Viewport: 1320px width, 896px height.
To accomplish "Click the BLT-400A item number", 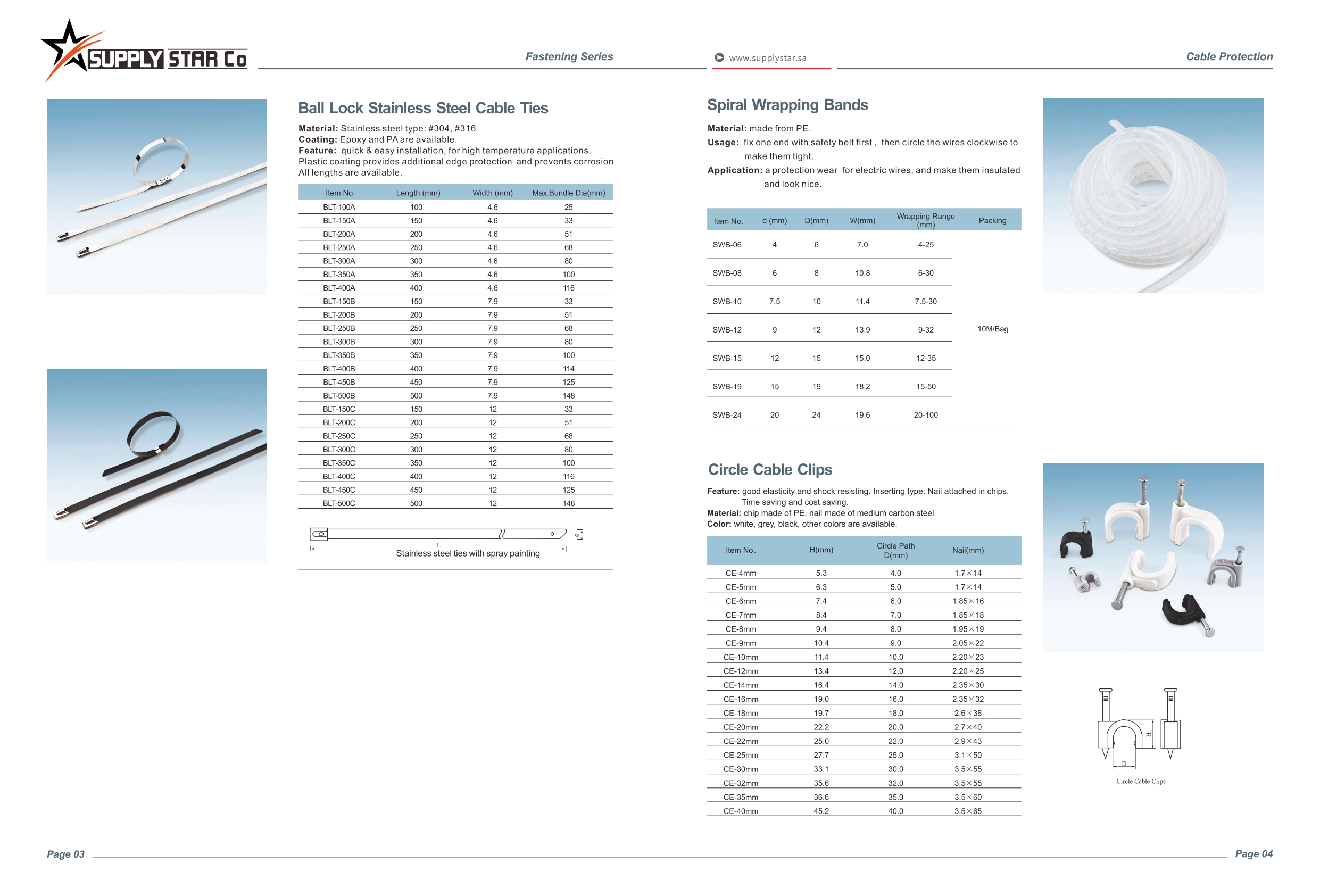I will click(339, 288).
